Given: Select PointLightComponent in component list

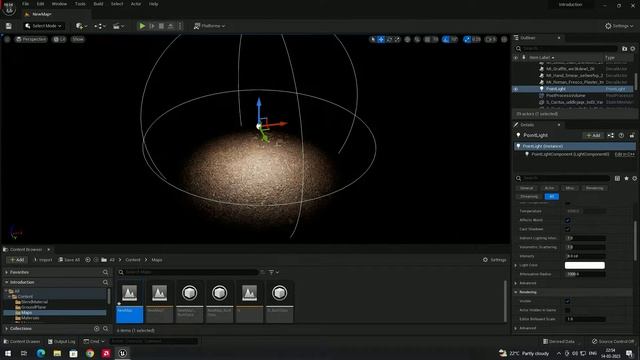Looking at the screenshot, I should (x=570, y=154).
